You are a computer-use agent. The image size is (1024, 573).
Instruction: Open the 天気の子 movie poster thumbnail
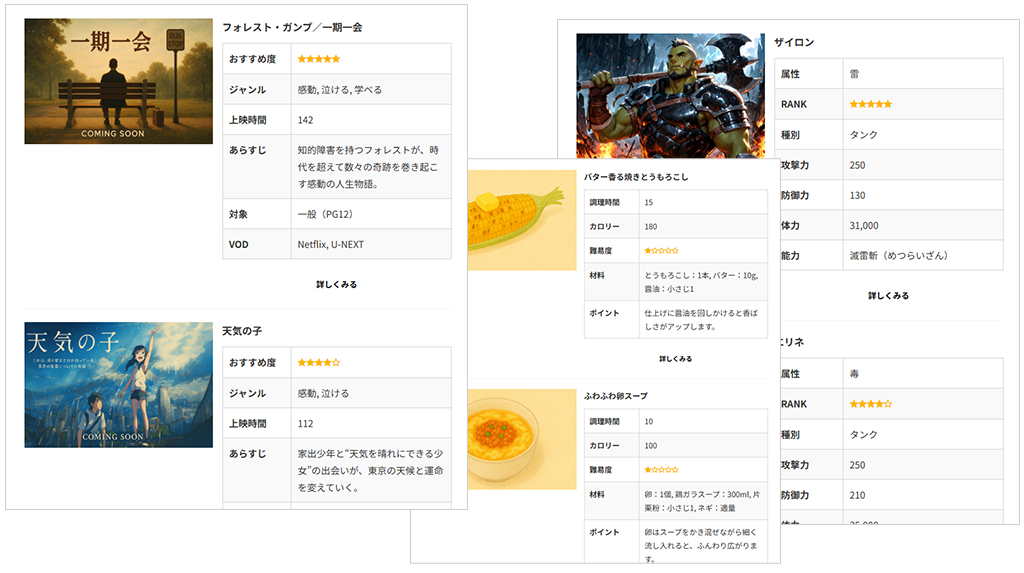click(118, 384)
